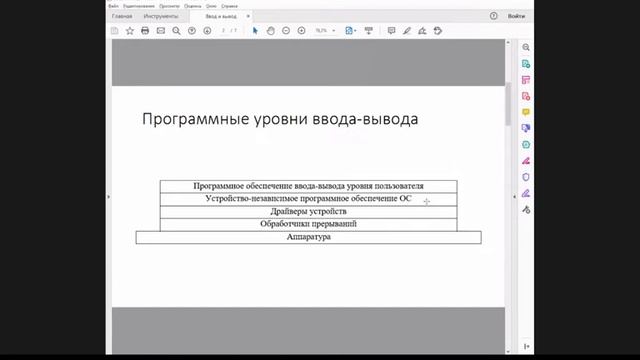Click the row Обработчики прерываний
Image resolution: width=640 pixels, height=360 pixels.
(309, 224)
